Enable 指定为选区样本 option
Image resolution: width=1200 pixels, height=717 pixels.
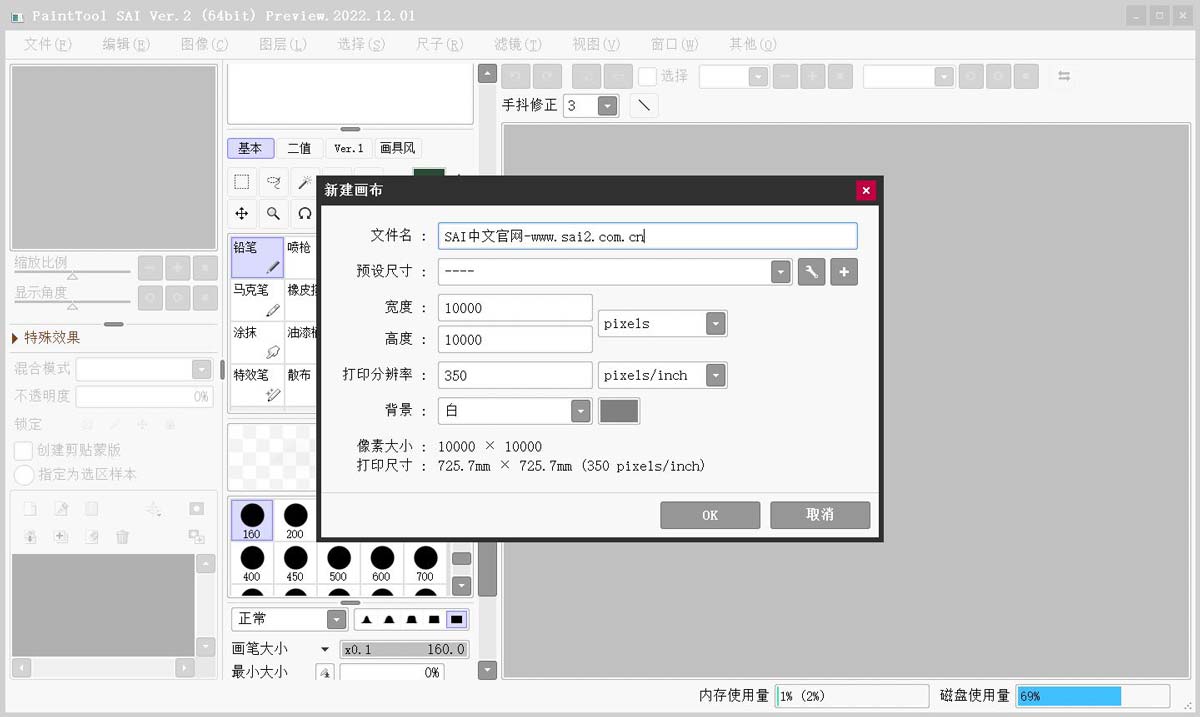(x=23, y=475)
